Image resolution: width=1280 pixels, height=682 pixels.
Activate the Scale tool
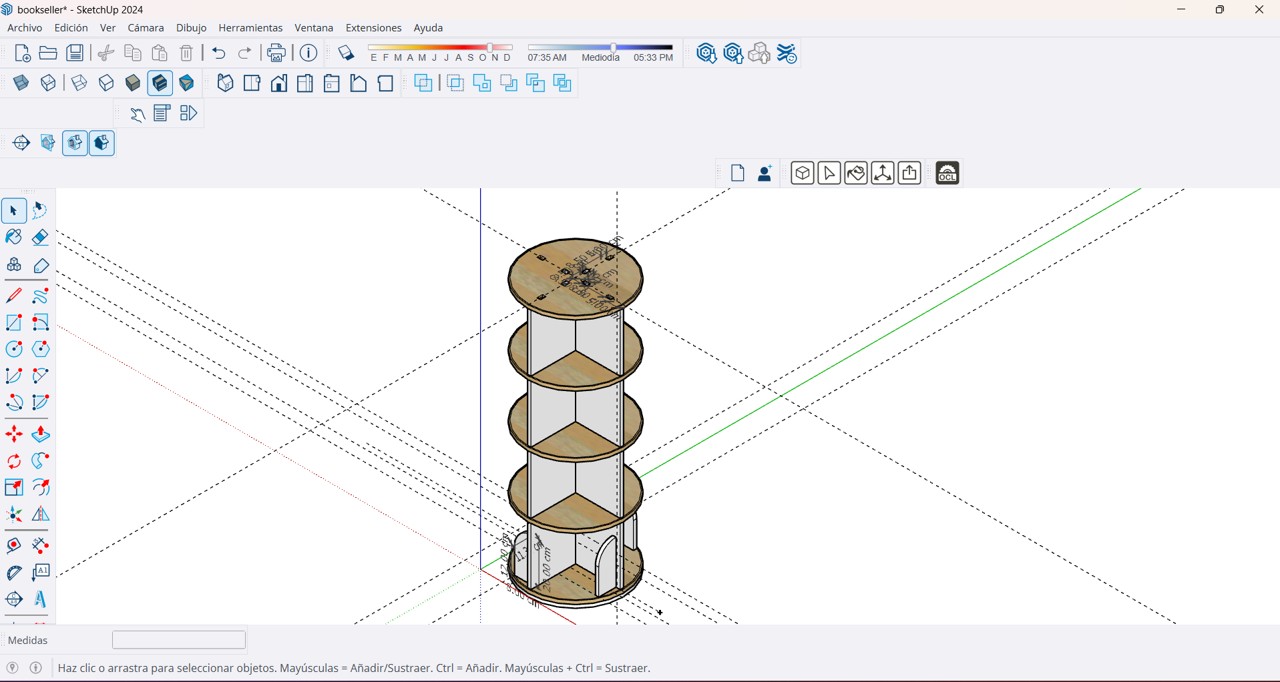pos(14,488)
